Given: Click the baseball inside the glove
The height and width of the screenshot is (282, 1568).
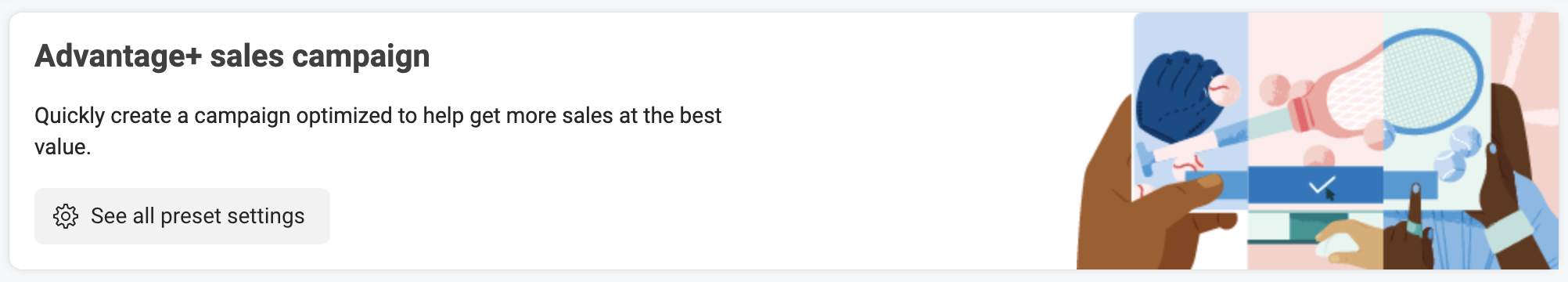Looking at the screenshot, I should click(1225, 92).
